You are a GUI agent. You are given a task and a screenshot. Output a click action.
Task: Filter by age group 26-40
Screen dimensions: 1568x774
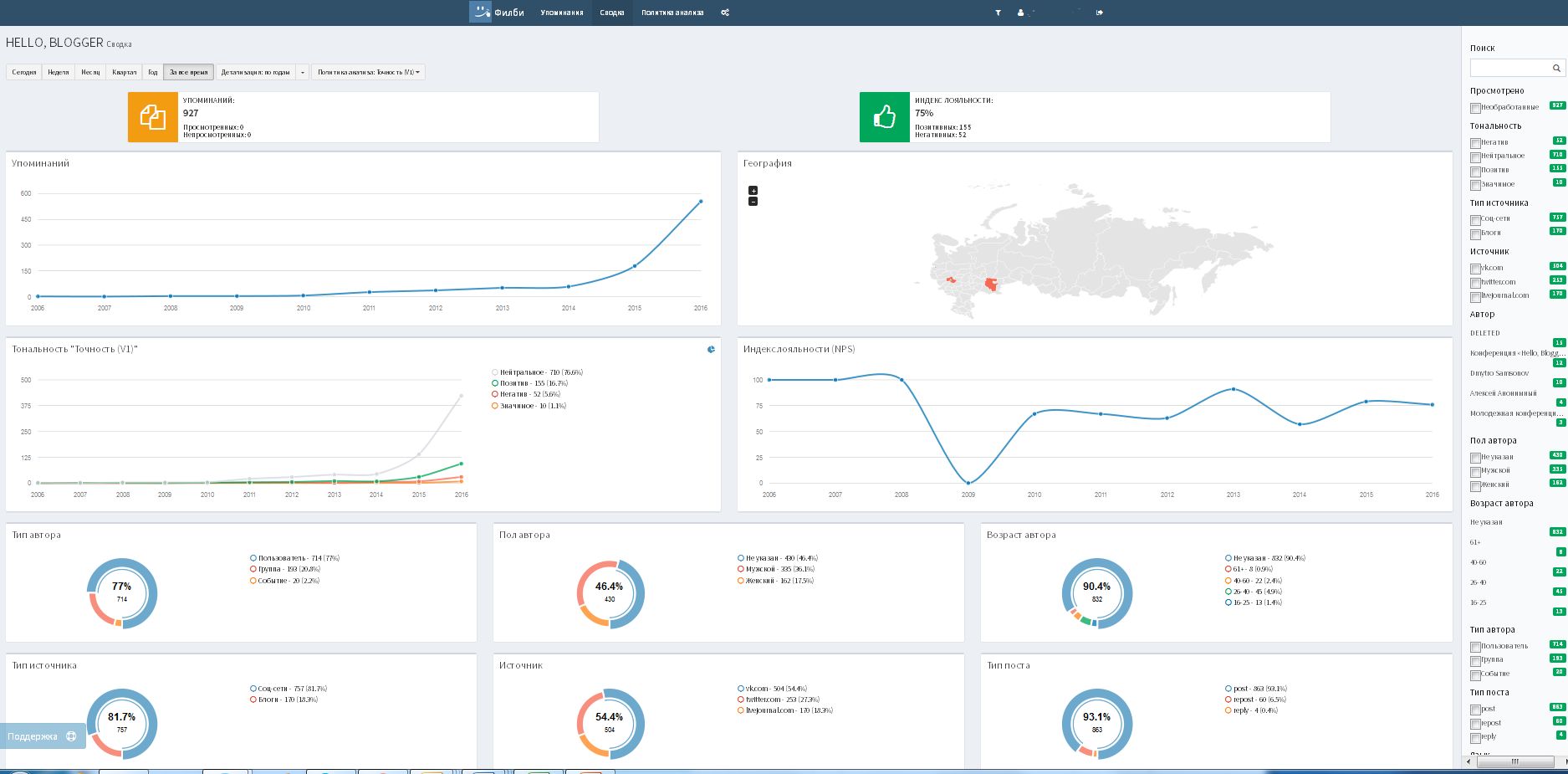[1479, 582]
